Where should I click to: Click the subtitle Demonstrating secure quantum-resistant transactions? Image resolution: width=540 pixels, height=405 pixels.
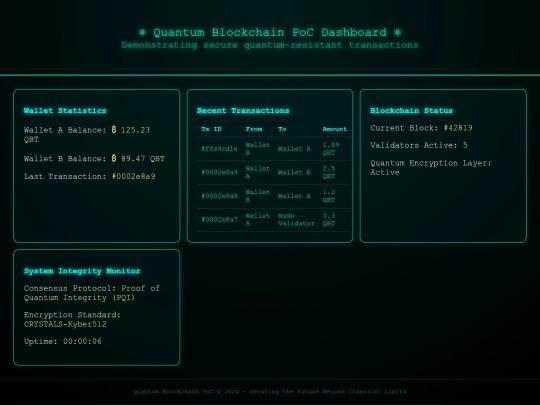[270, 45]
